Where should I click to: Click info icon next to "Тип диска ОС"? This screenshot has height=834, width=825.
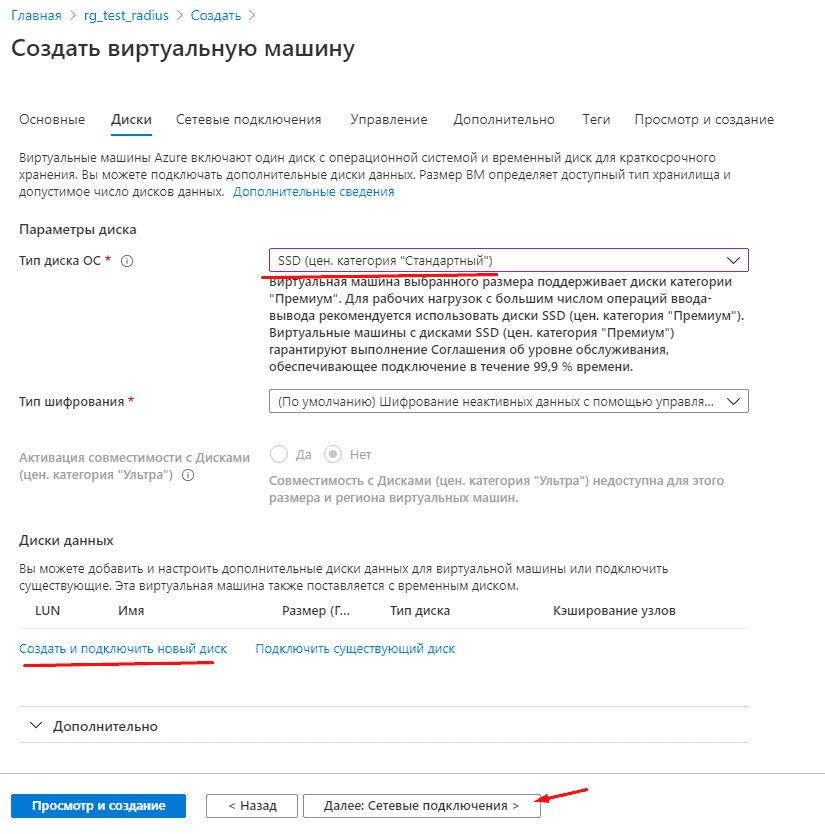click(127, 261)
